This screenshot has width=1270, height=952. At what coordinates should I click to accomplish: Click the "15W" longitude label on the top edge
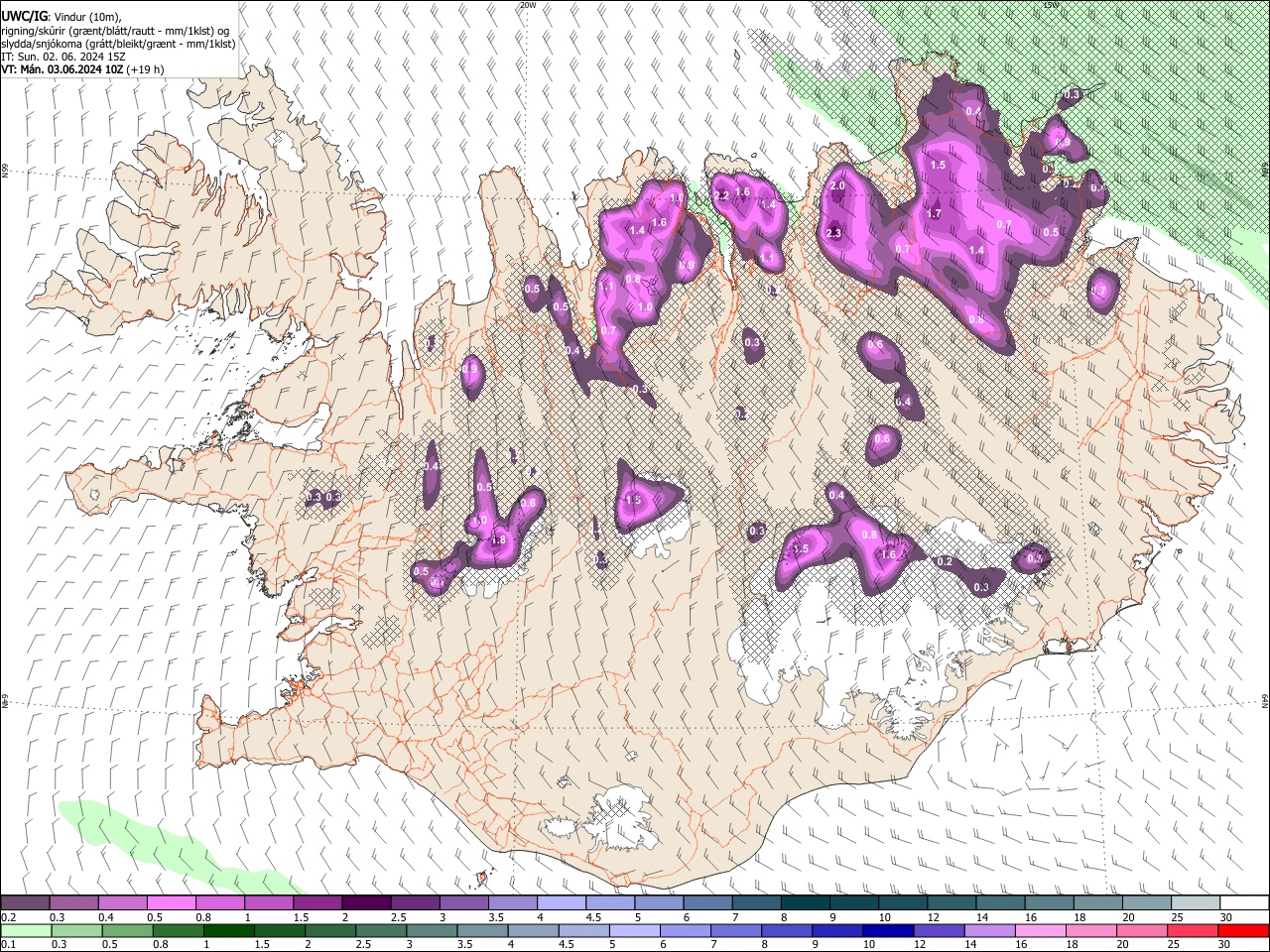[1052, 5]
